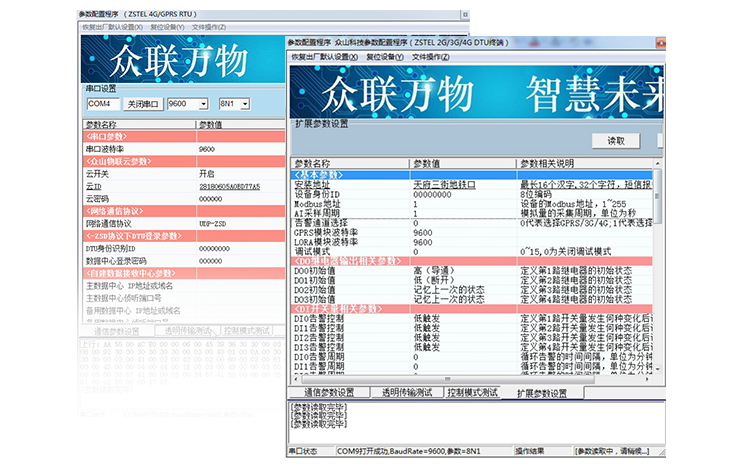Select 云密码 row in RTU window
Image resolution: width=750 pixels, height=467 pixels.
tap(184, 199)
